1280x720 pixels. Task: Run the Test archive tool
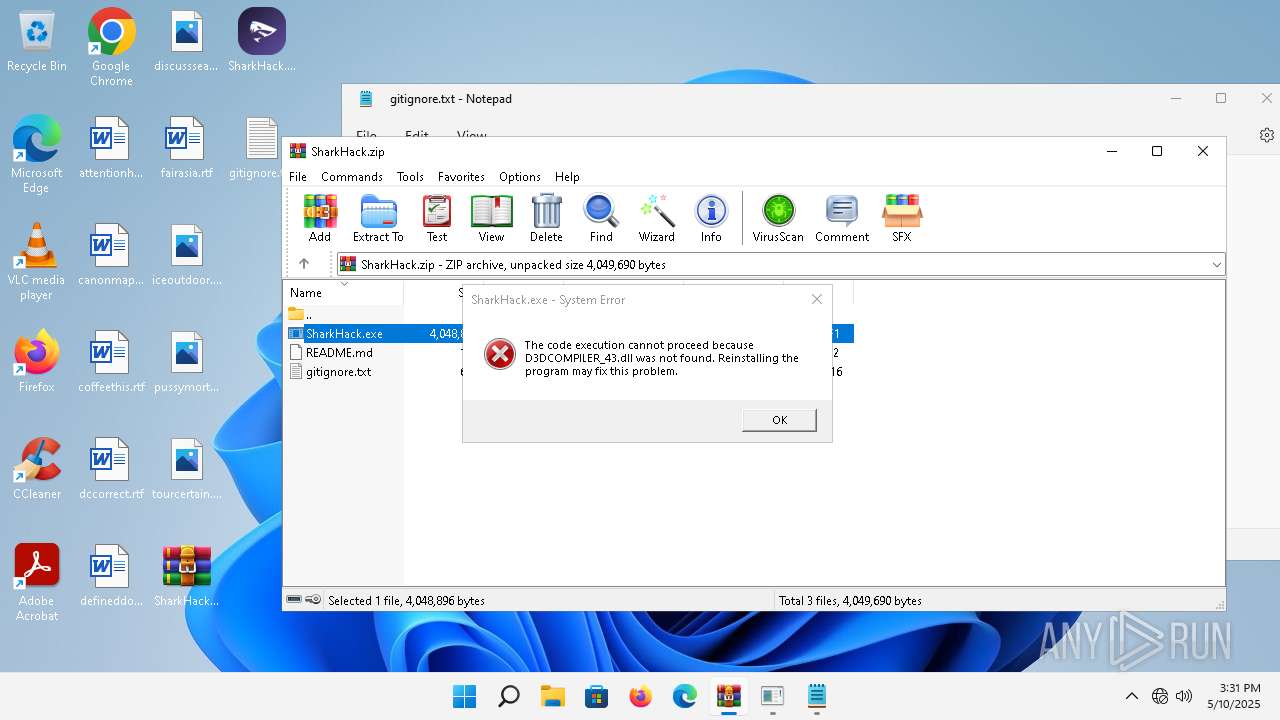(437, 218)
